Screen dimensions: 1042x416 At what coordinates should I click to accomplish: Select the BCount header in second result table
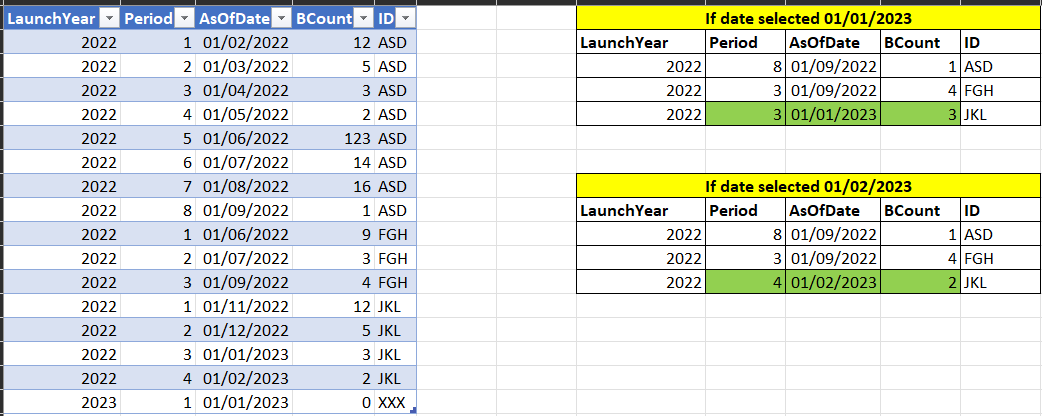click(920, 210)
